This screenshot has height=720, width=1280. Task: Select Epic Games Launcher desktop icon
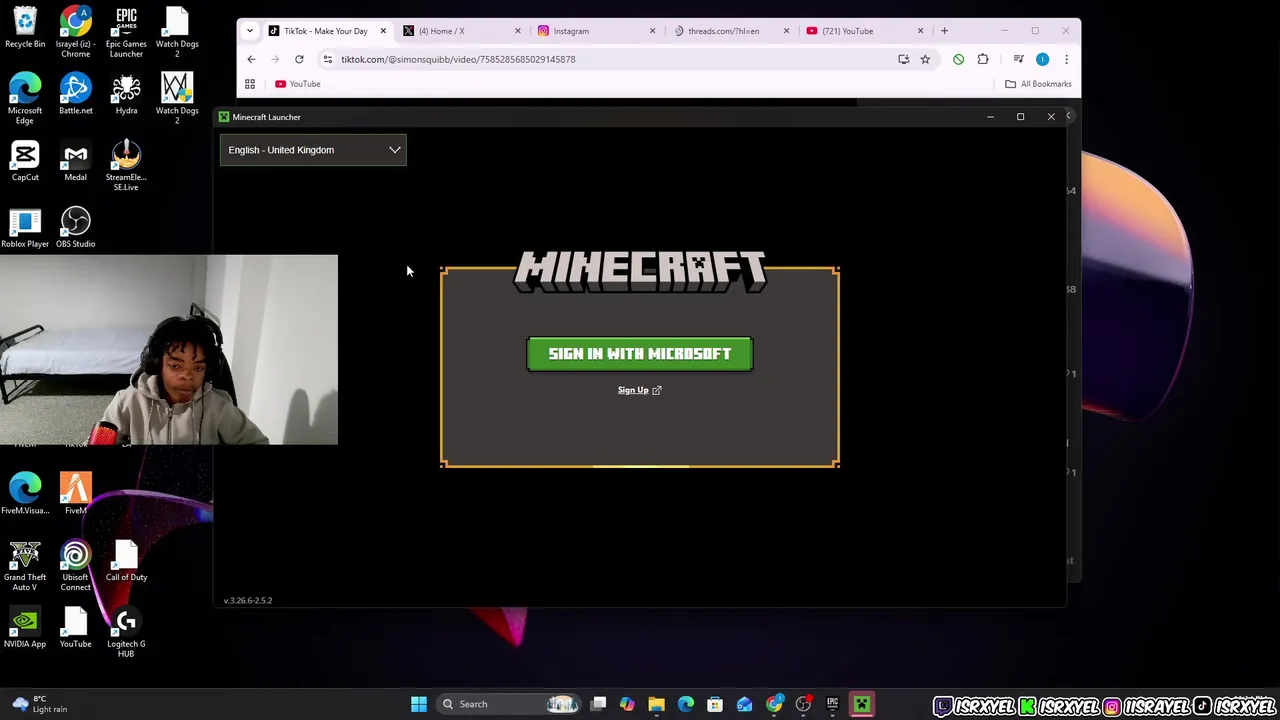(126, 32)
